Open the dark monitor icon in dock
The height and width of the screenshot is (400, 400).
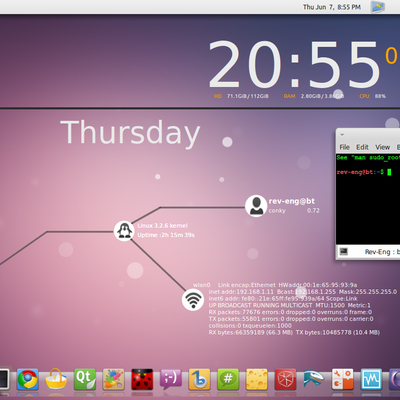[4, 379]
